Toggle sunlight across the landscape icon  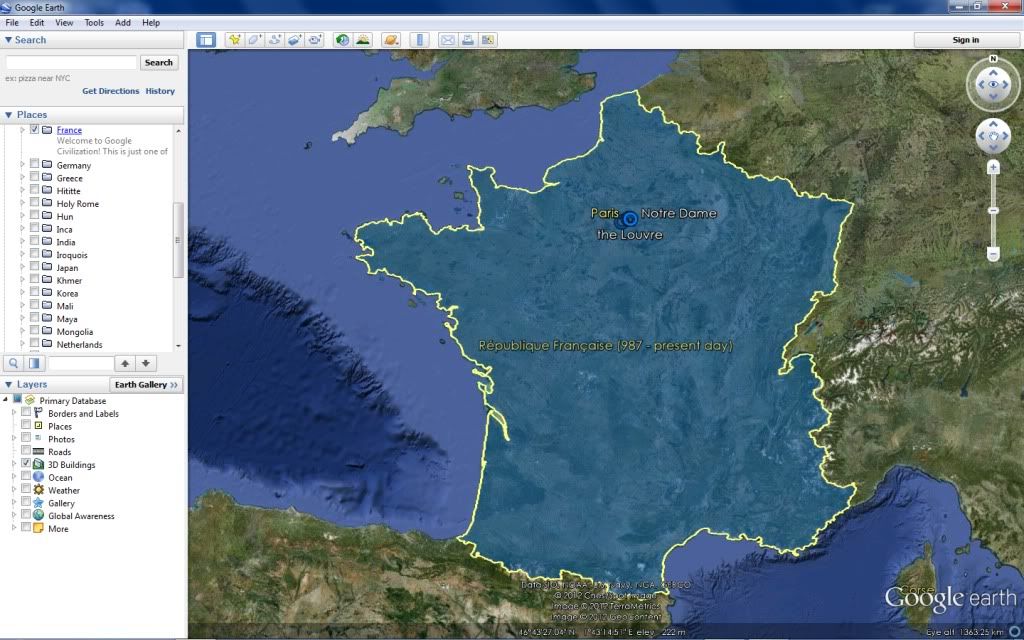(x=362, y=40)
